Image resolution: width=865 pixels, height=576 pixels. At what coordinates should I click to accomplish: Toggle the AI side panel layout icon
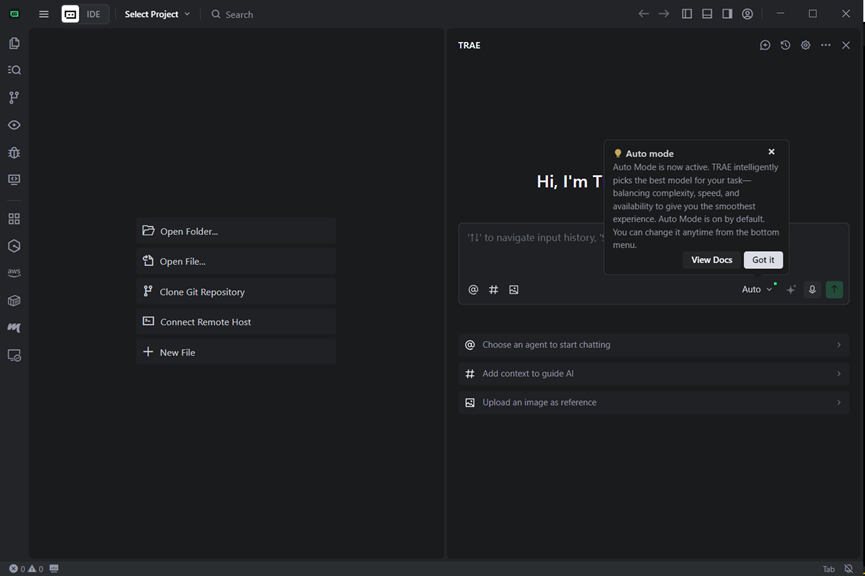point(727,14)
